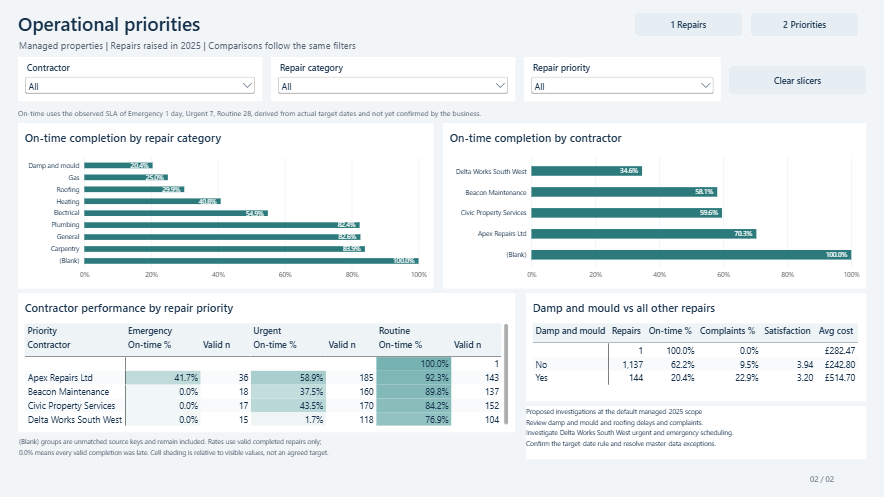Click the 89.8% Routine cell
The width and height of the screenshot is (884, 497).
pos(414,392)
